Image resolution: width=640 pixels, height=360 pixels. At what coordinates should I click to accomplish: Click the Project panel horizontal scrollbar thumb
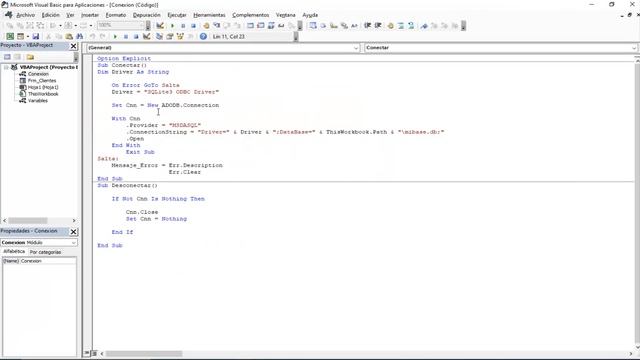click(x=28, y=220)
